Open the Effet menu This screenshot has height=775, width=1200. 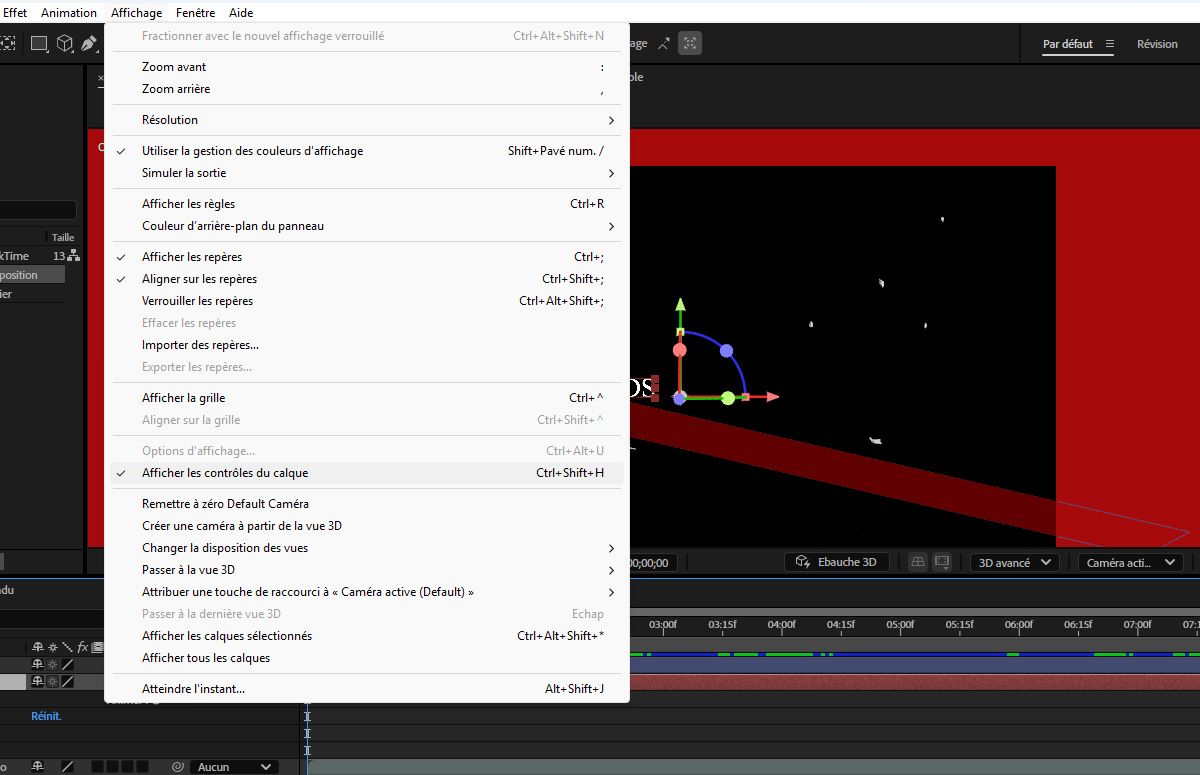click(14, 13)
